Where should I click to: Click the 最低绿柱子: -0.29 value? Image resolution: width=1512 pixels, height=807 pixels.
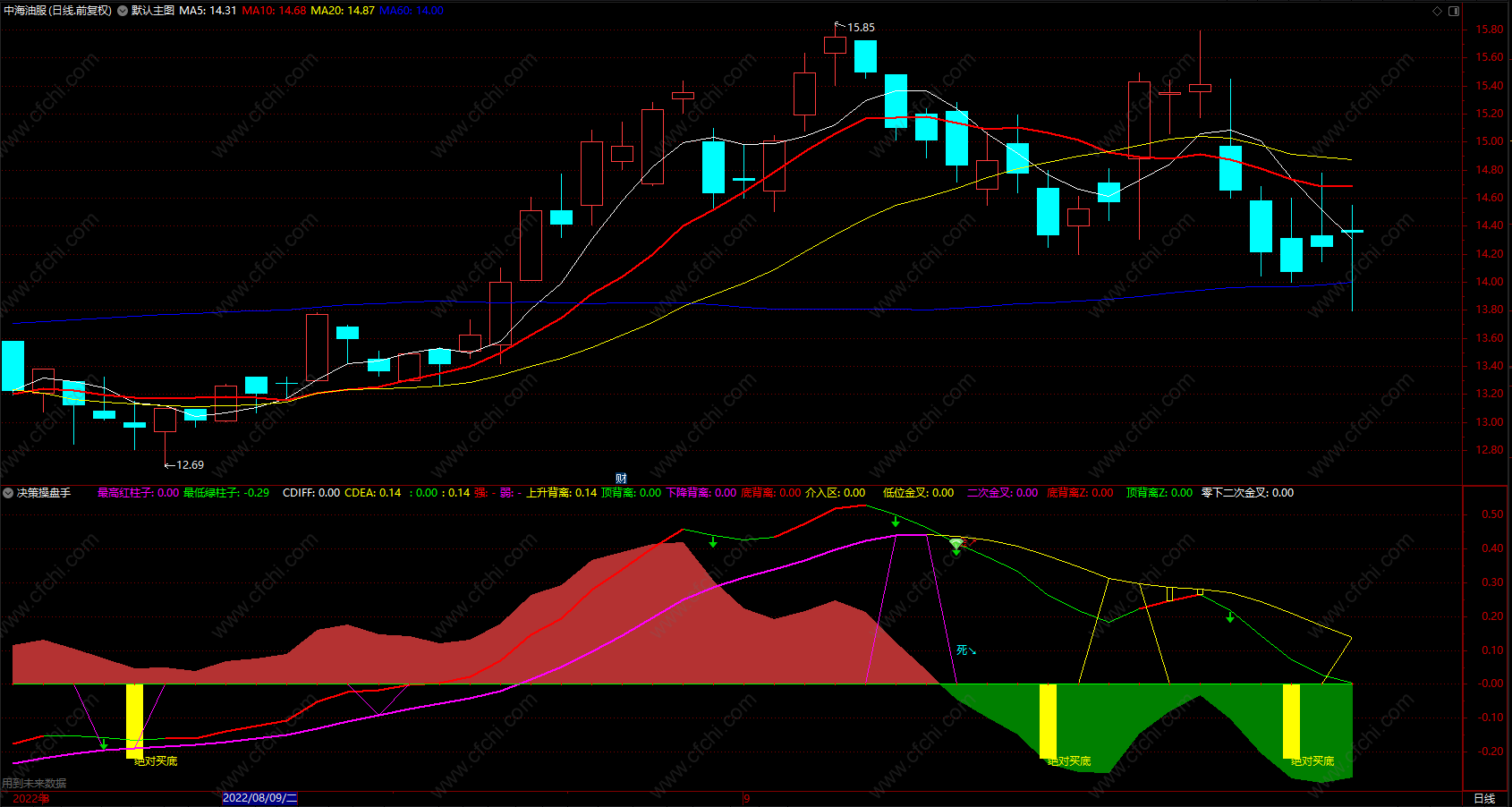point(226,493)
